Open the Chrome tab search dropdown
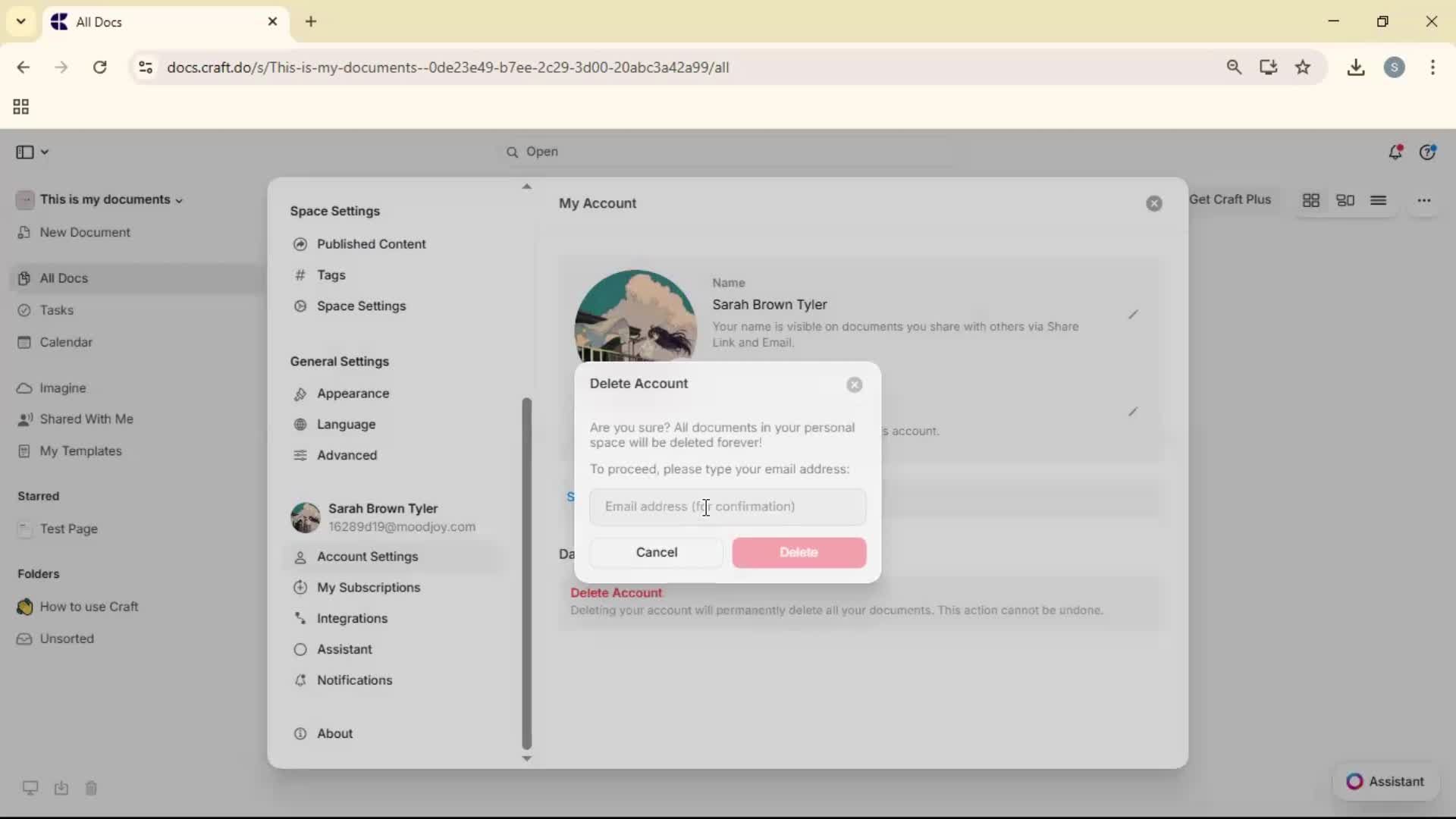 pyautogui.click(x=21, y=21)
